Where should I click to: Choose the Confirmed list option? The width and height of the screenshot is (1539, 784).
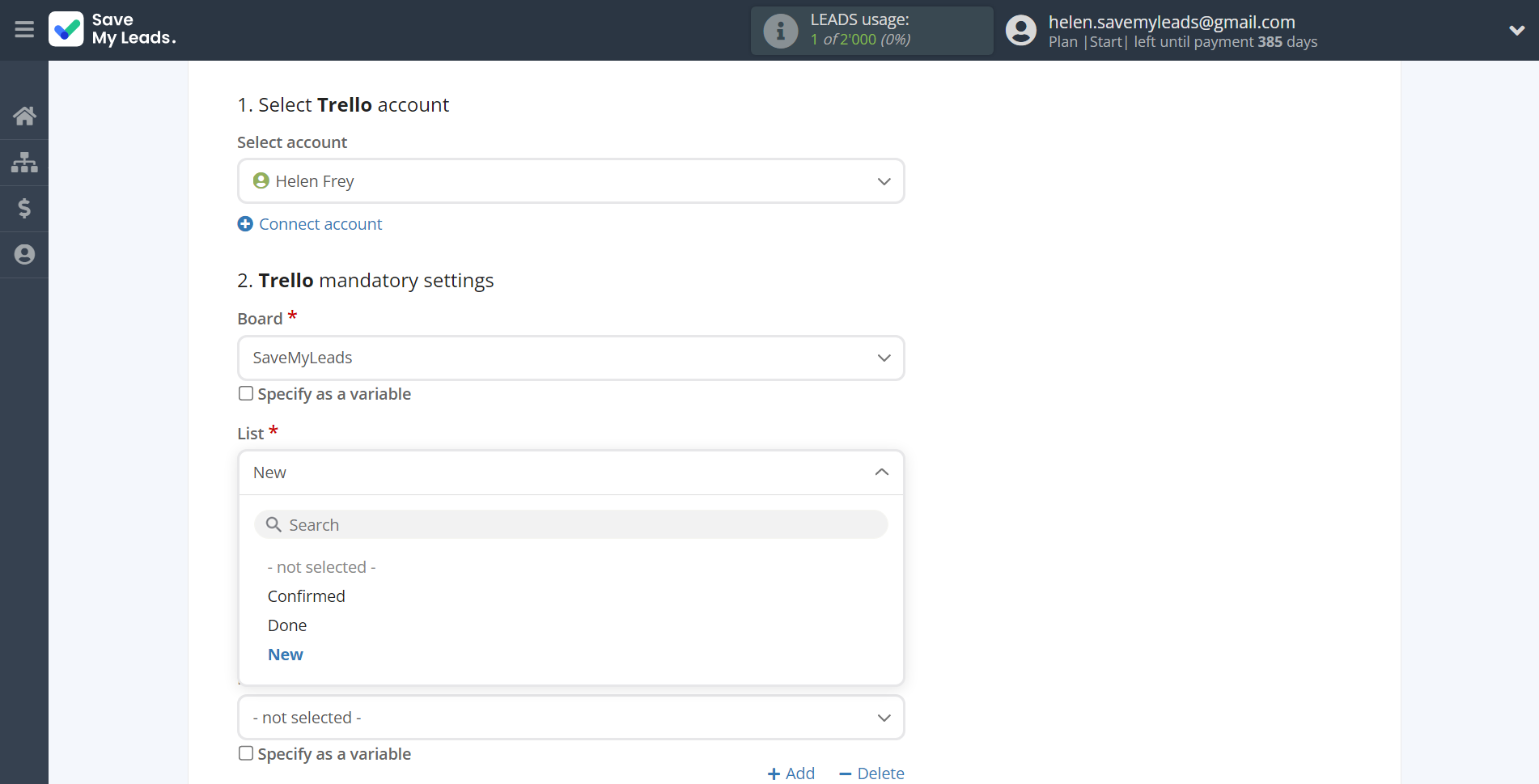tap(307, 596)
